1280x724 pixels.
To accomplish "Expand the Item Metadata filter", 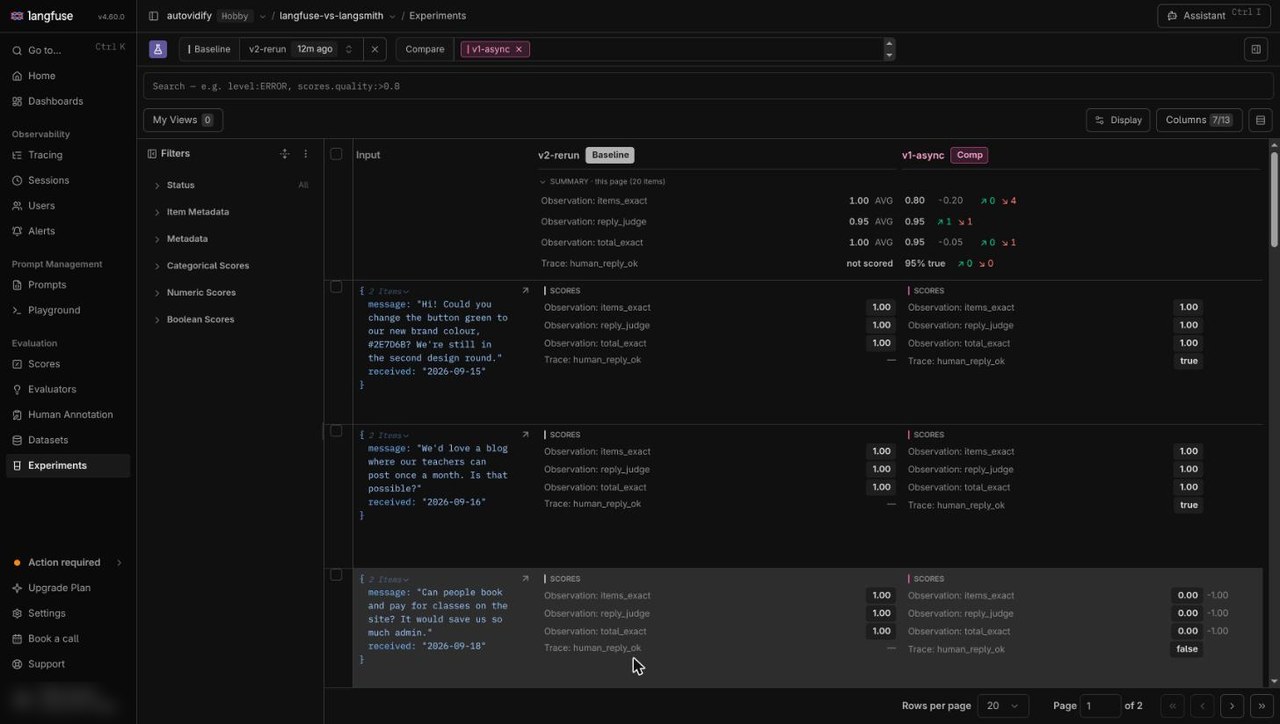I will point(232,212).
